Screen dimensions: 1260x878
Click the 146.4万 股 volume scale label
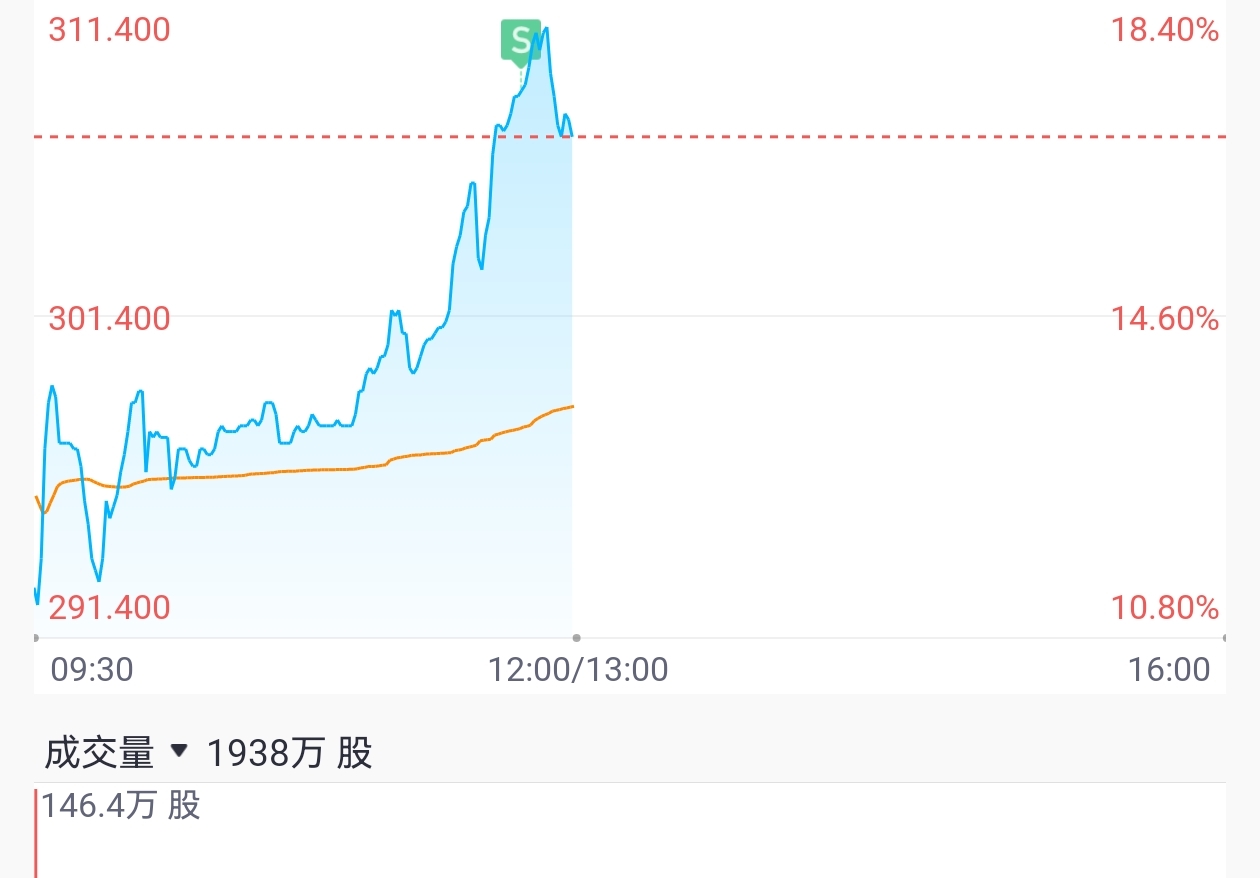click(121, 805)
